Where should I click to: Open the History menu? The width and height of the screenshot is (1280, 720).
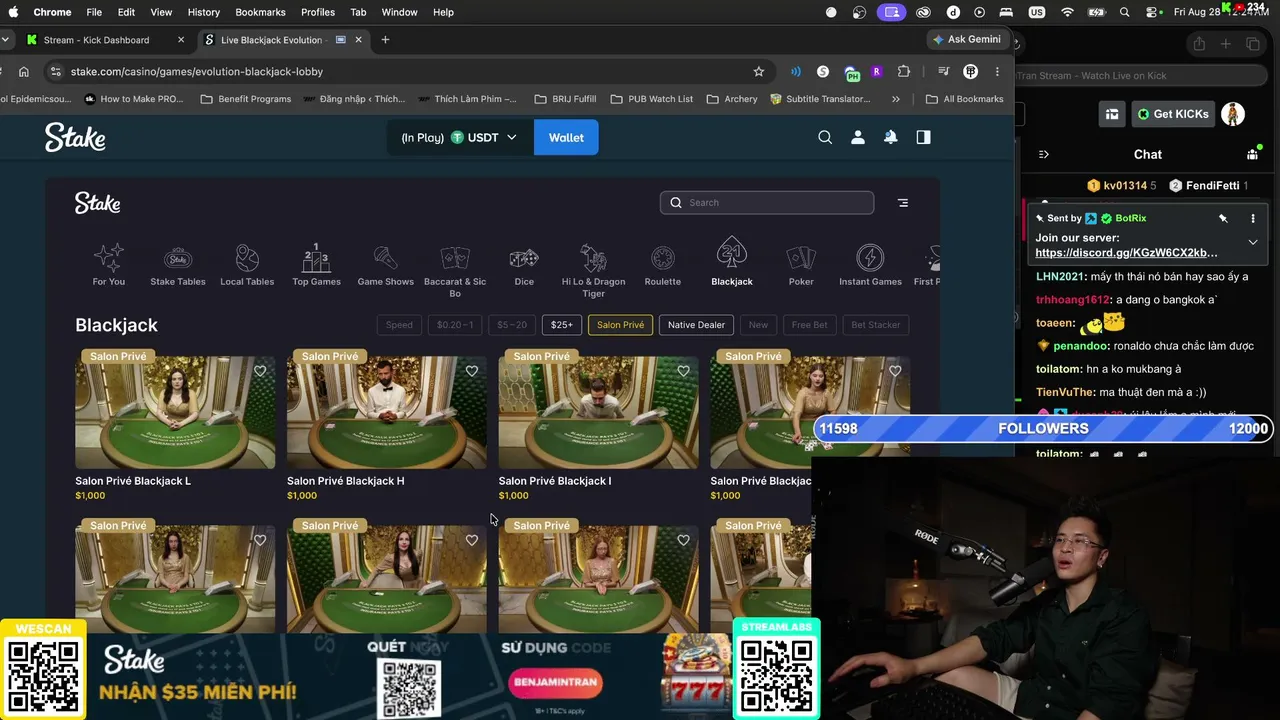click(x=204, y=12)
